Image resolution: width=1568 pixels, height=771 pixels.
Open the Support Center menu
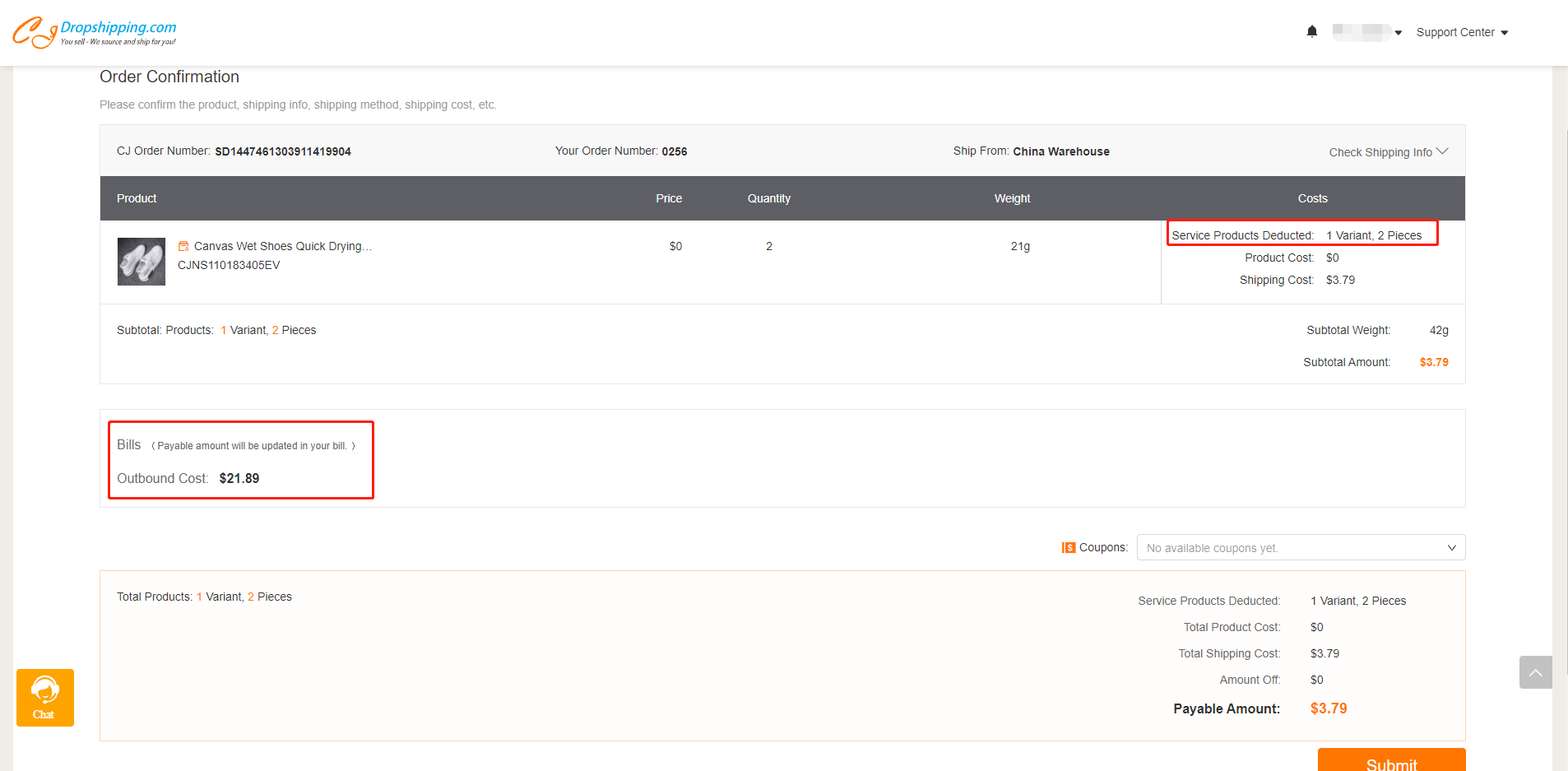(x=1461, y=32)
